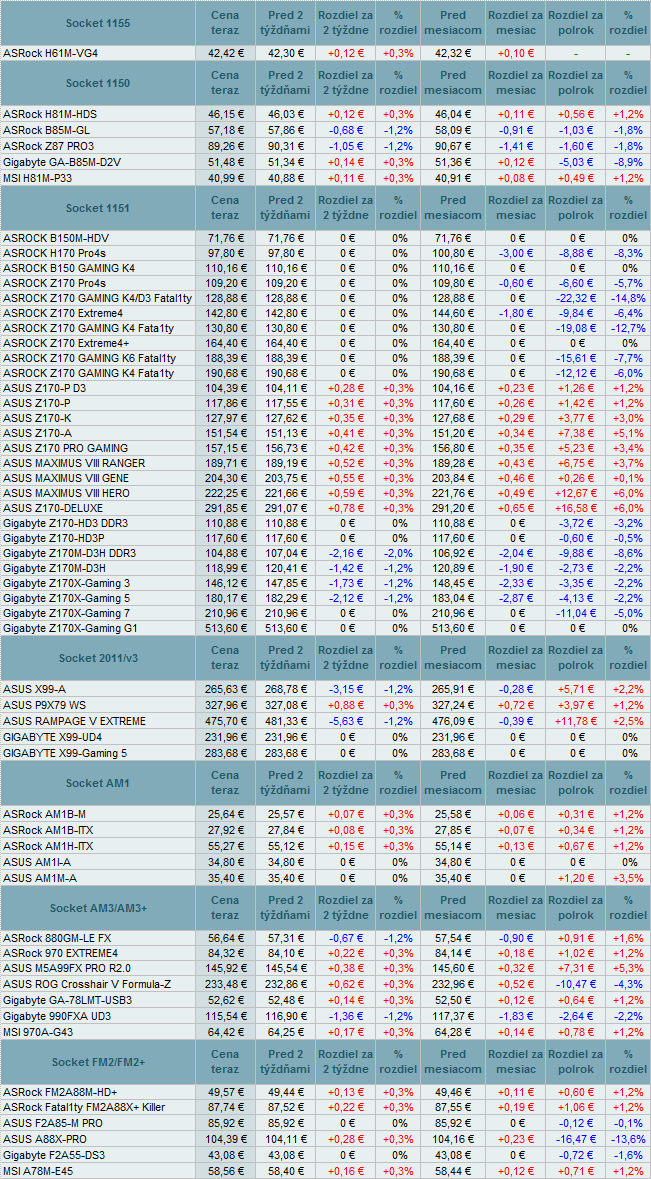Click the Socket 1151 section header
The height and width of the screenshot is (1179, 651).
(98, 207)
